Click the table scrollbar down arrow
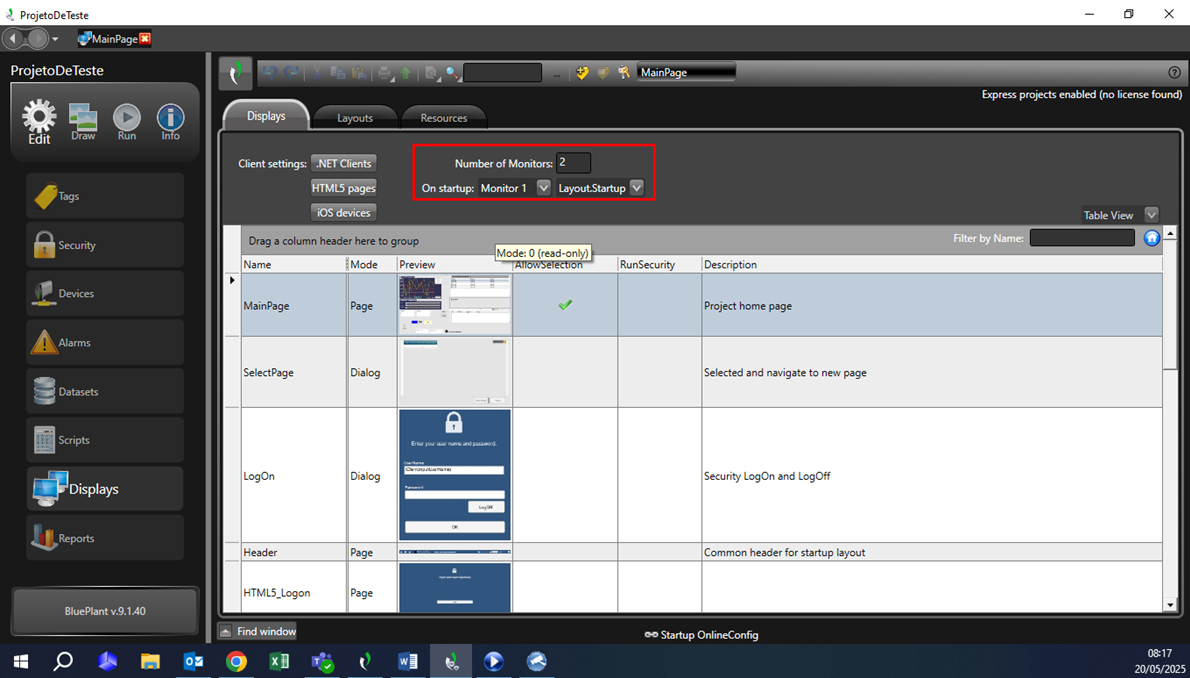This screenshot has width=1190, height=678. pyautogui.click(x=1170, y=605)
